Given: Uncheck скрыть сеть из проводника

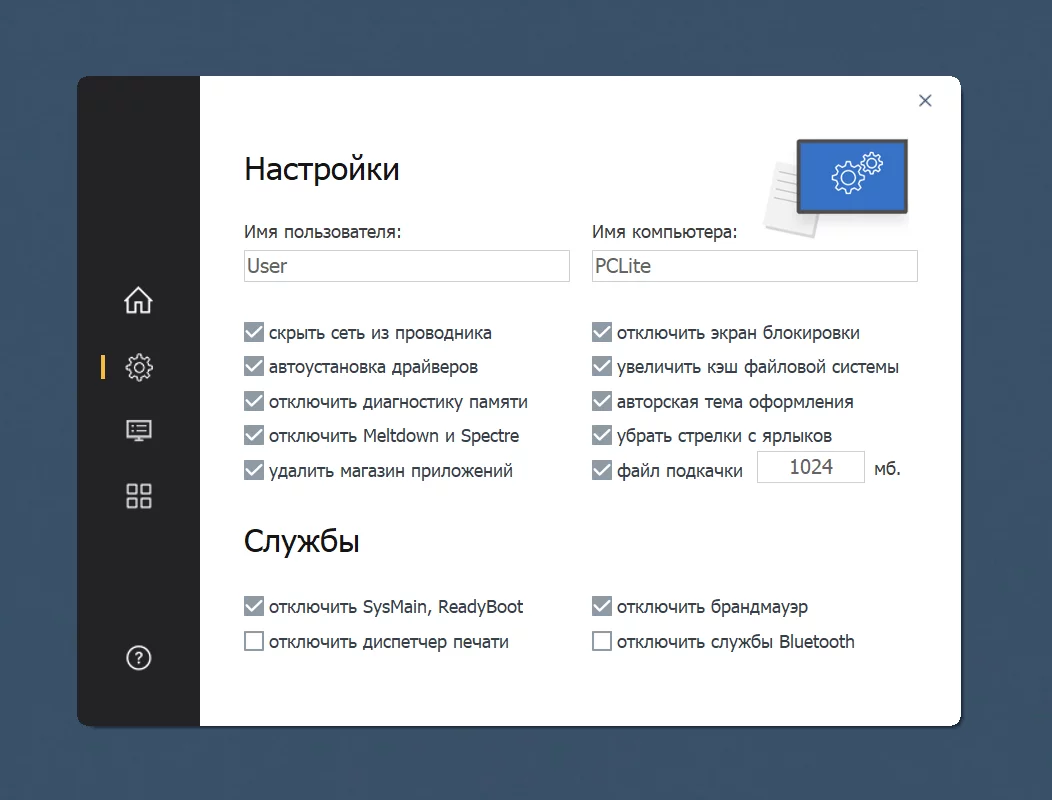Looking at the screenshot, I should (254, 333).
